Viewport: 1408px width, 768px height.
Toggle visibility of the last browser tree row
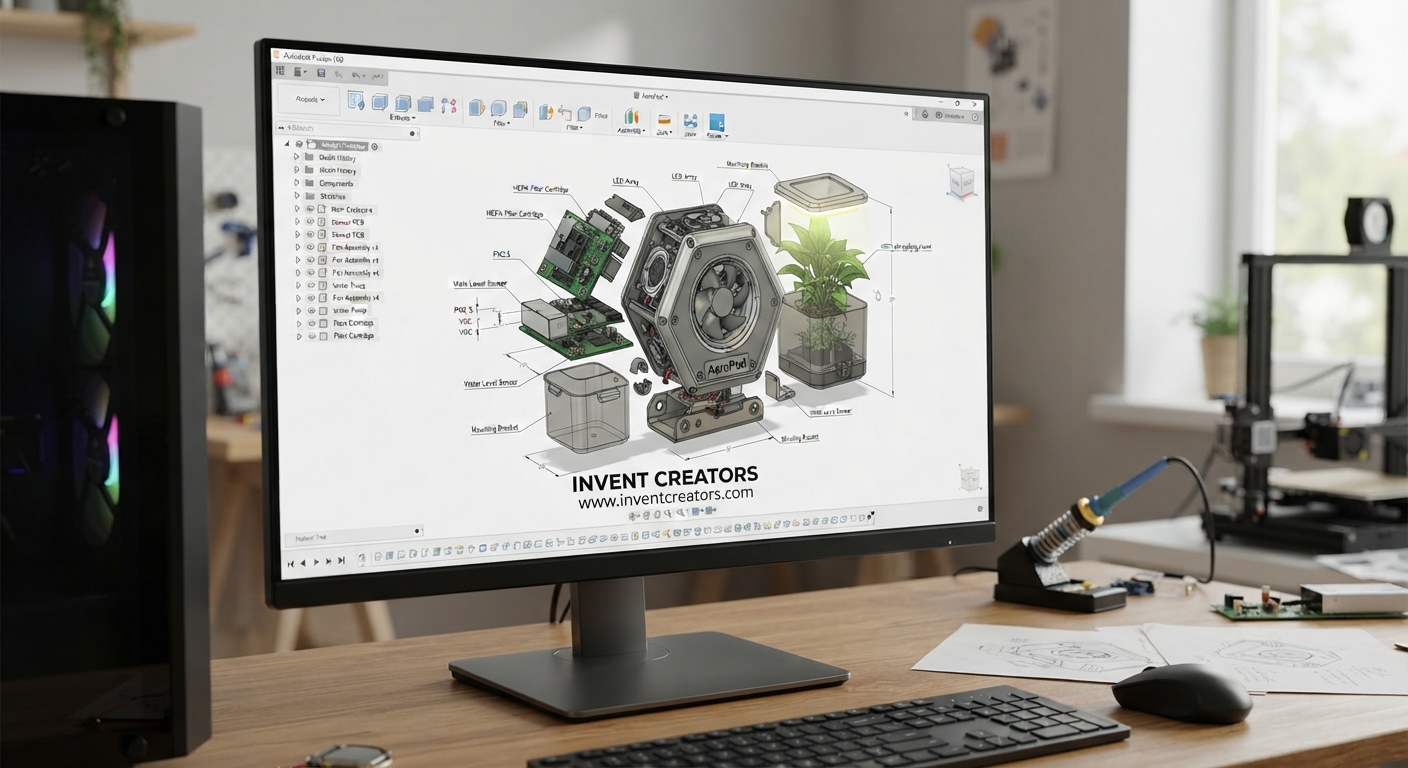pyautogui.click(x=312, y=336)
